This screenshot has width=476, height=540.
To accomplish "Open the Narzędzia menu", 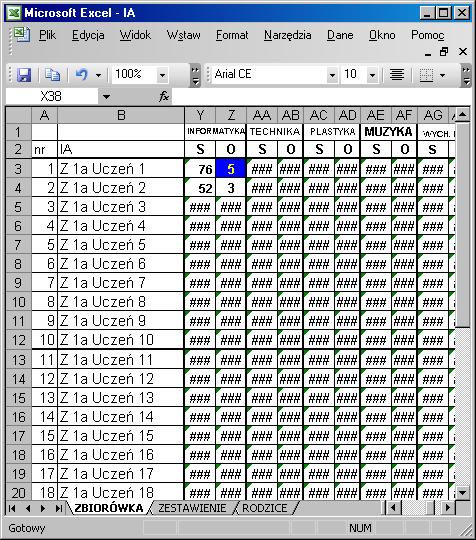I will coord(288,35).
